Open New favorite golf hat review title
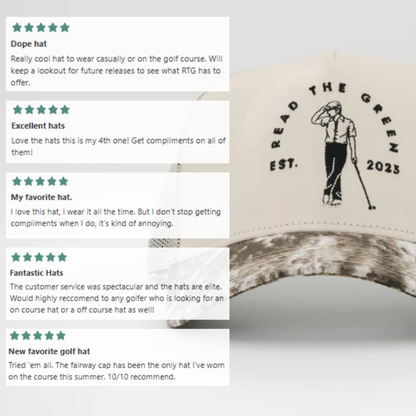 tap(49, 351)
